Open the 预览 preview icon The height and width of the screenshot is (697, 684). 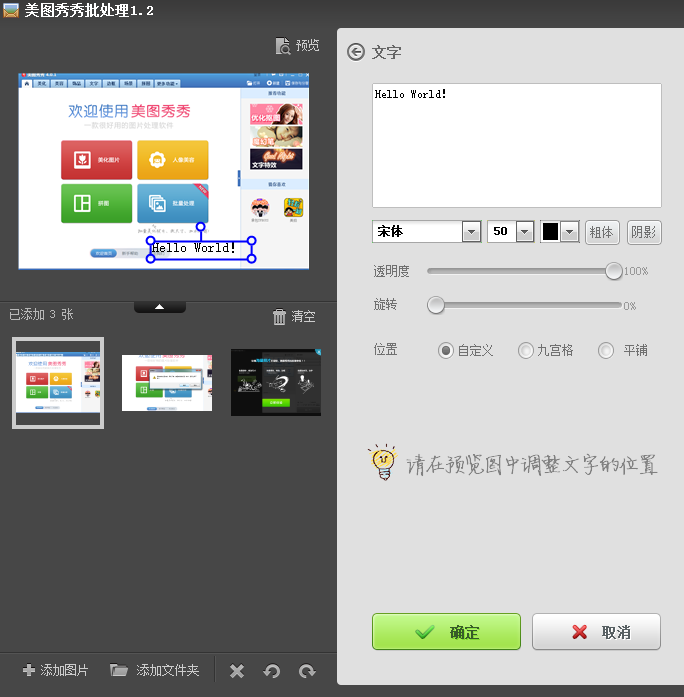(x=283, y=46)
